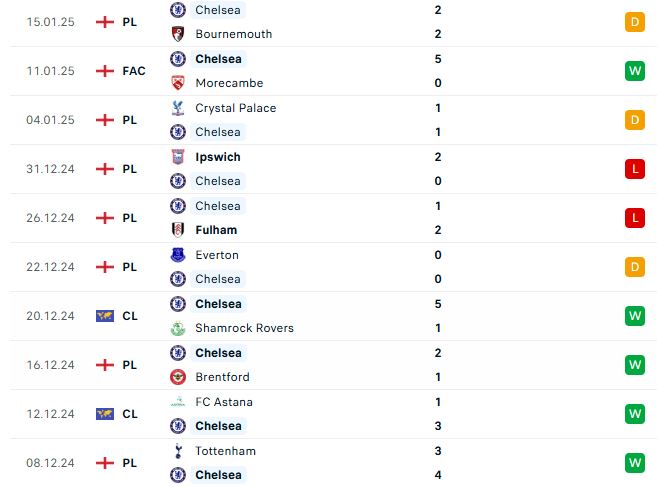Viewport: 665px width, 487px height.
Task: Click the Brentford bee crest icon
Action: [x=178, y=377]
